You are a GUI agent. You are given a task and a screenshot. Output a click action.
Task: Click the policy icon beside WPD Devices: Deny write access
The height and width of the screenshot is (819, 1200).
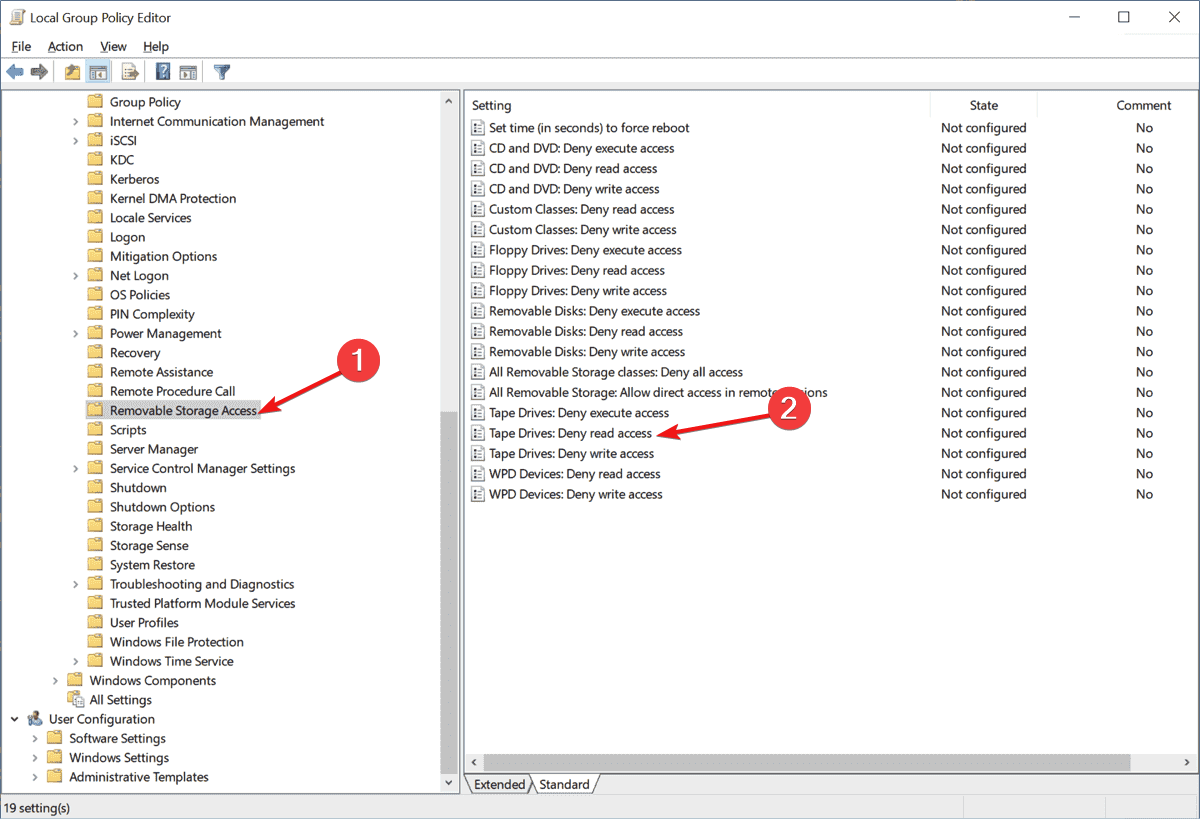coord(478,494)
